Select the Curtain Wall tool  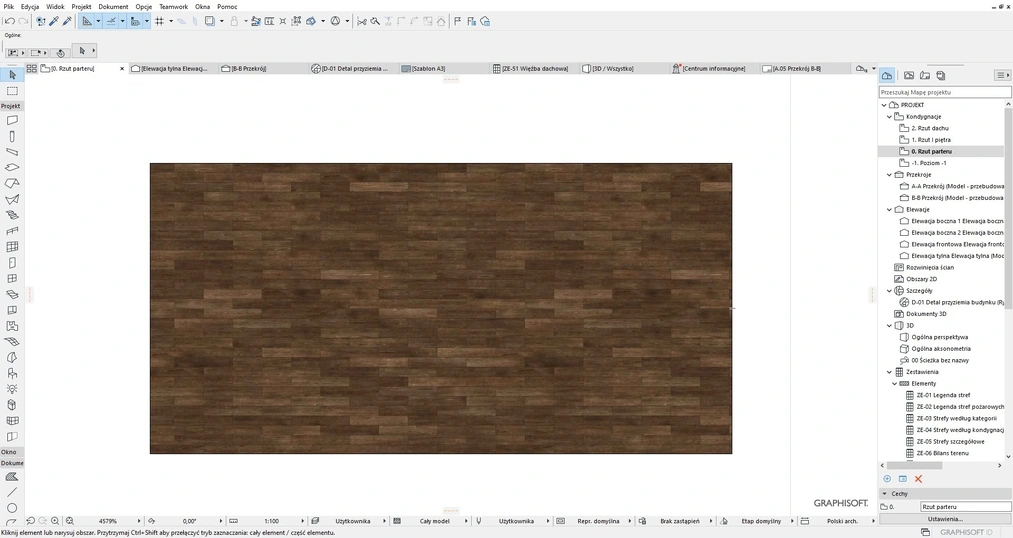click(x=12, y=247)
